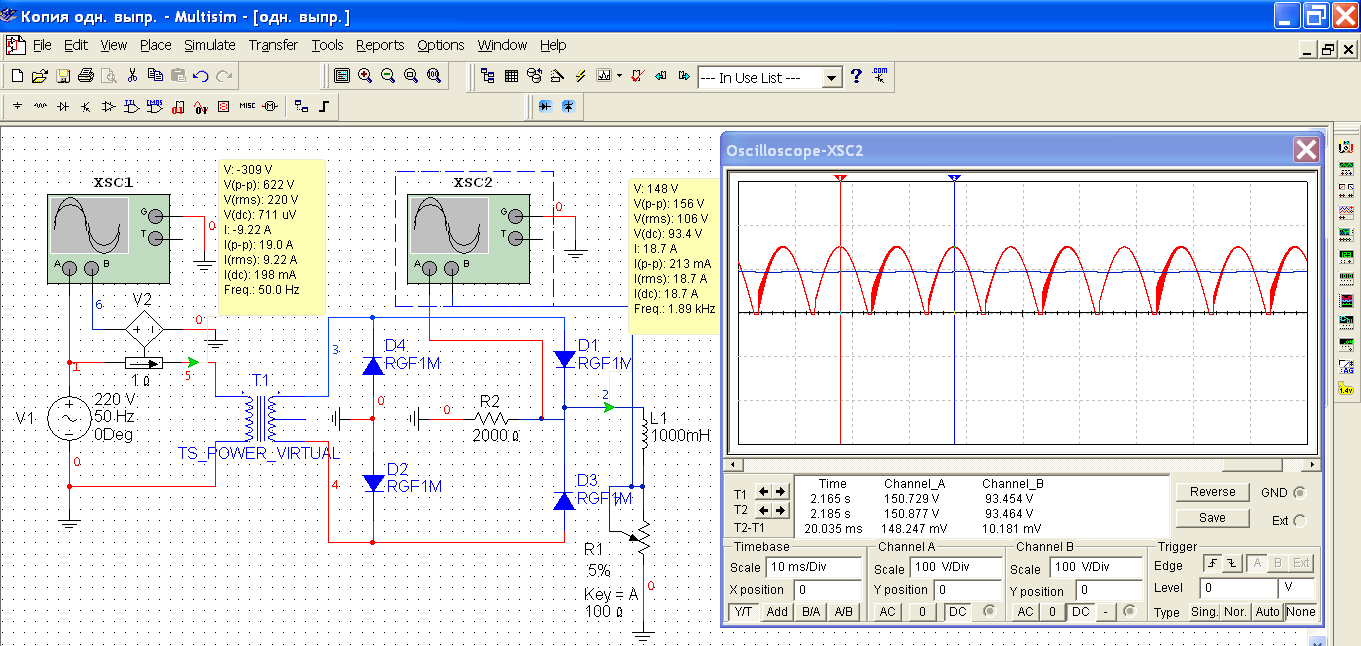The height and width of the screenshot is (646, 1361).
Task: Open the Reports menu
Action: [x=380, y=45]
